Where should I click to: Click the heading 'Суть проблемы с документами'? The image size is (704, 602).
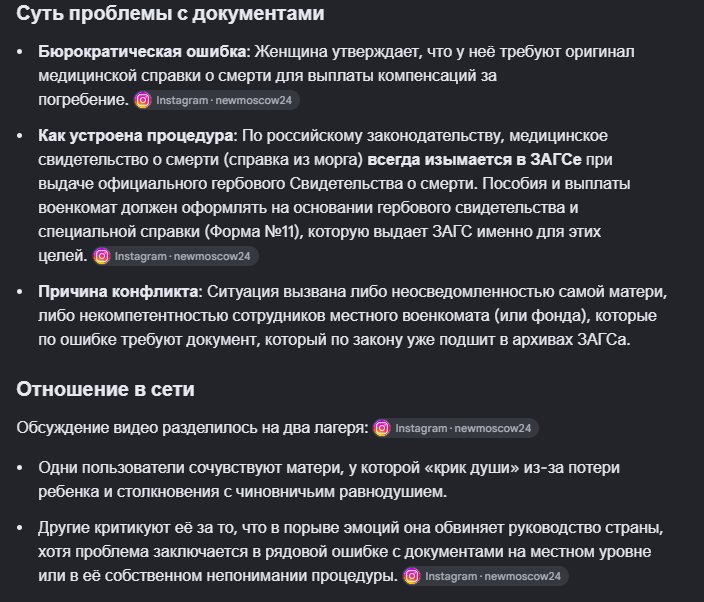pos(170,13)
